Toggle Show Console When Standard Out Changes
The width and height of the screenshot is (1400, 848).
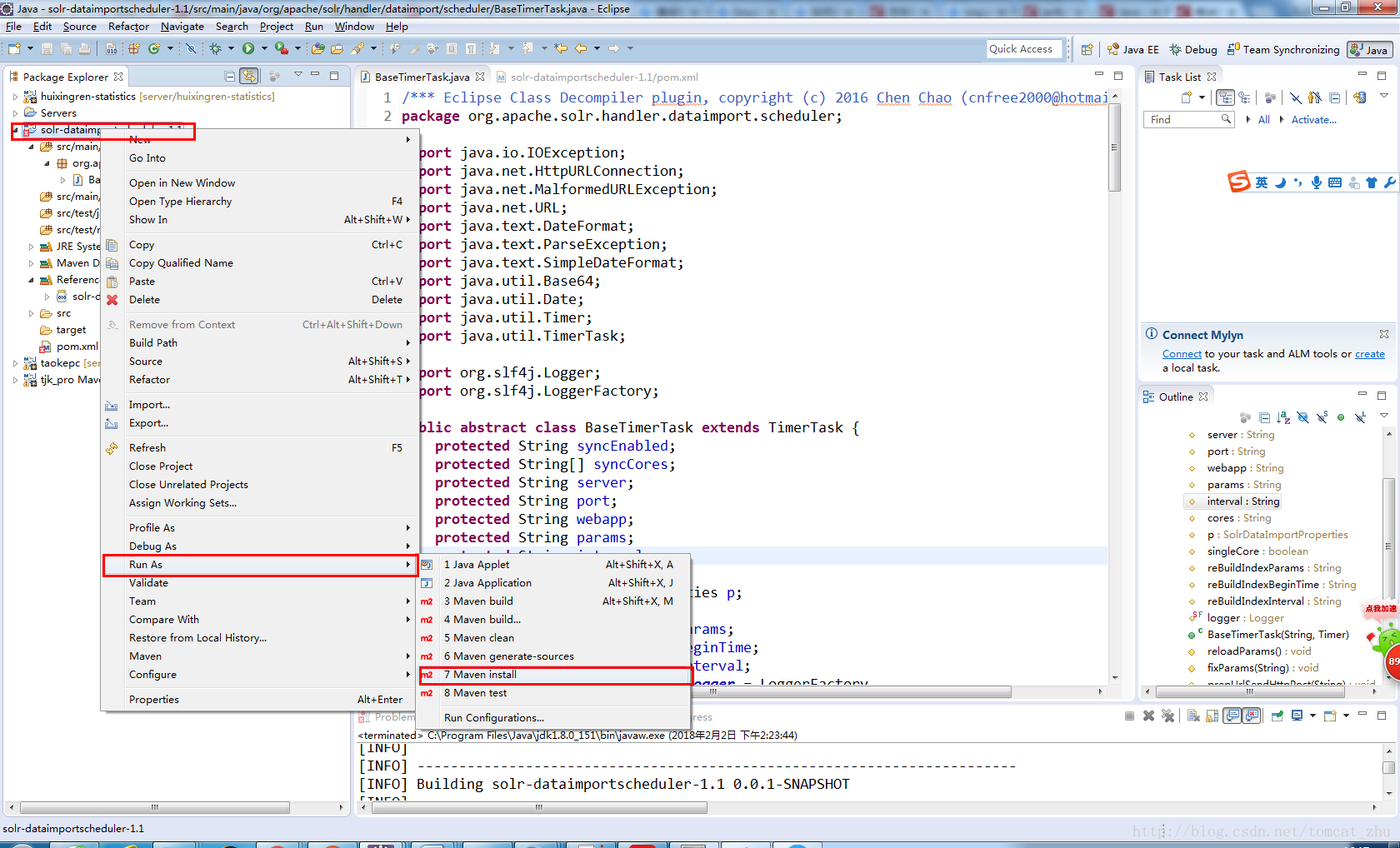[x=1232, y=716]
